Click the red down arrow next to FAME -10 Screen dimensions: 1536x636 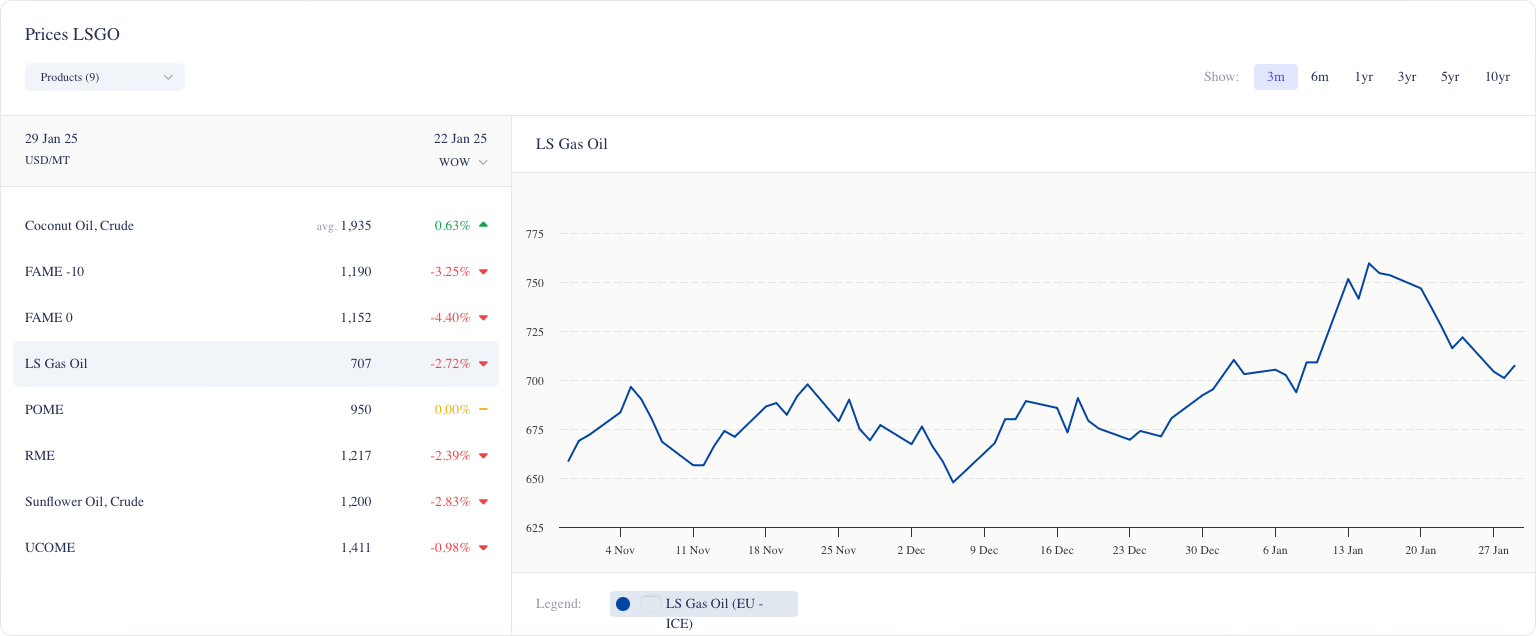click(483, 271)
